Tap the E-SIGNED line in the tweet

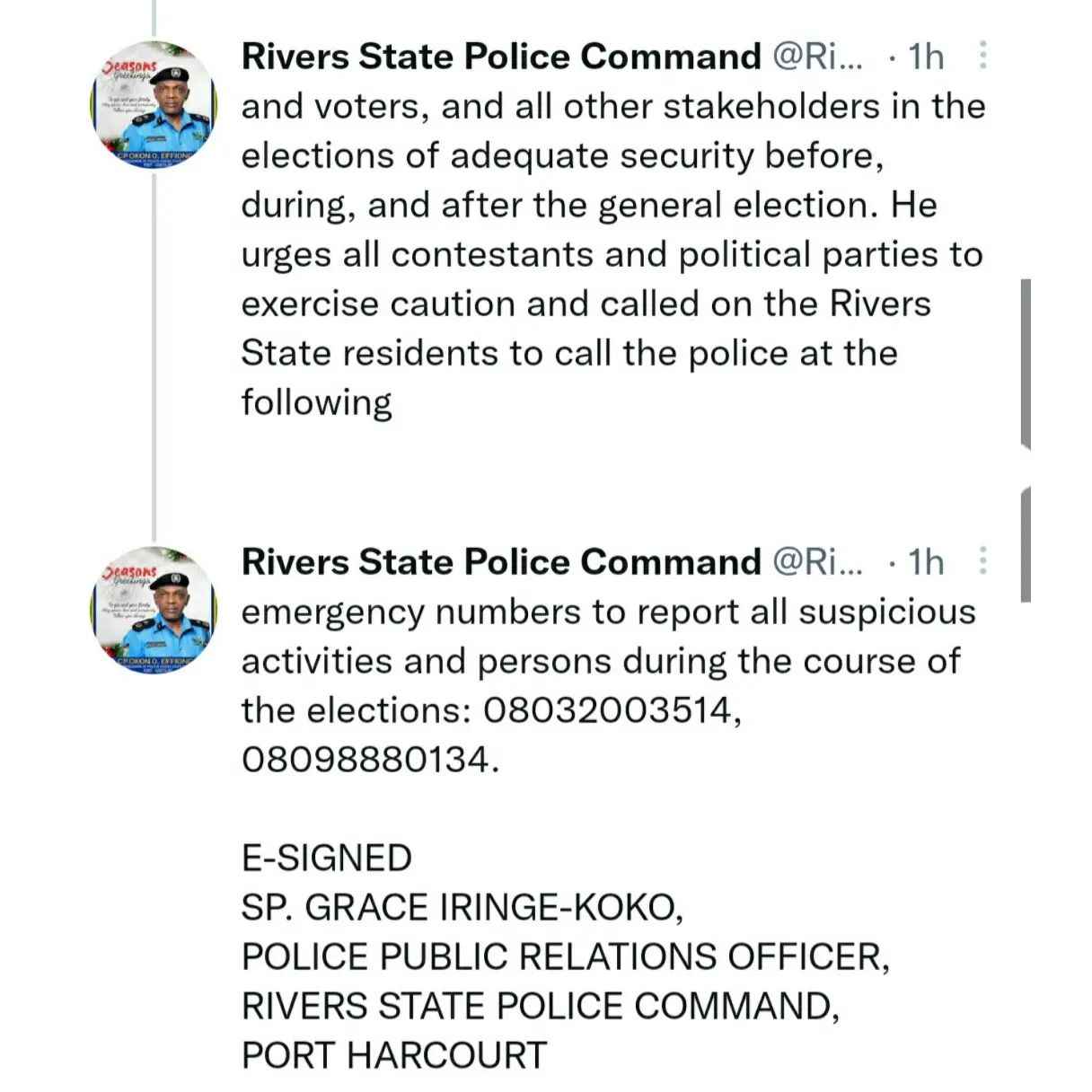[x=327, y=858]
